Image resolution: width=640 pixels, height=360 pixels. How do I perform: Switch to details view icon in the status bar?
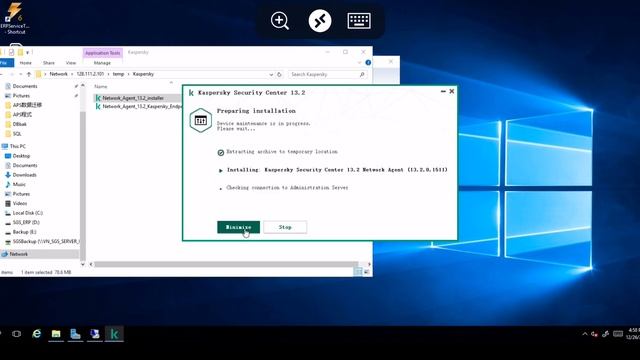coord(358,272)
